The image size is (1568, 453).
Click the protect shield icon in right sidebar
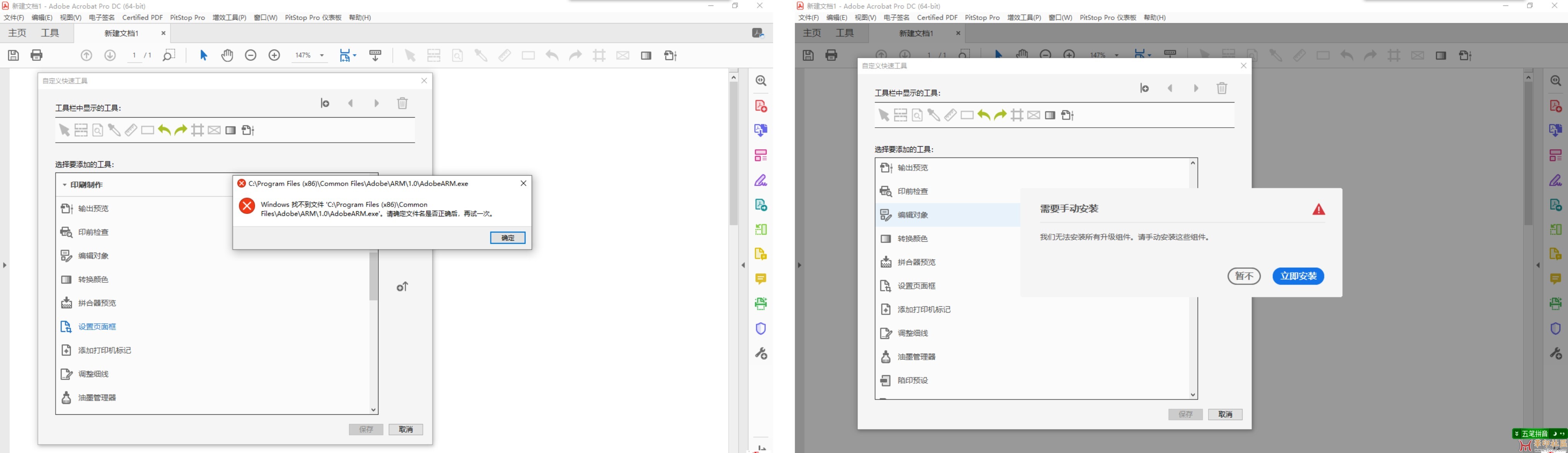coord(1555,329)
